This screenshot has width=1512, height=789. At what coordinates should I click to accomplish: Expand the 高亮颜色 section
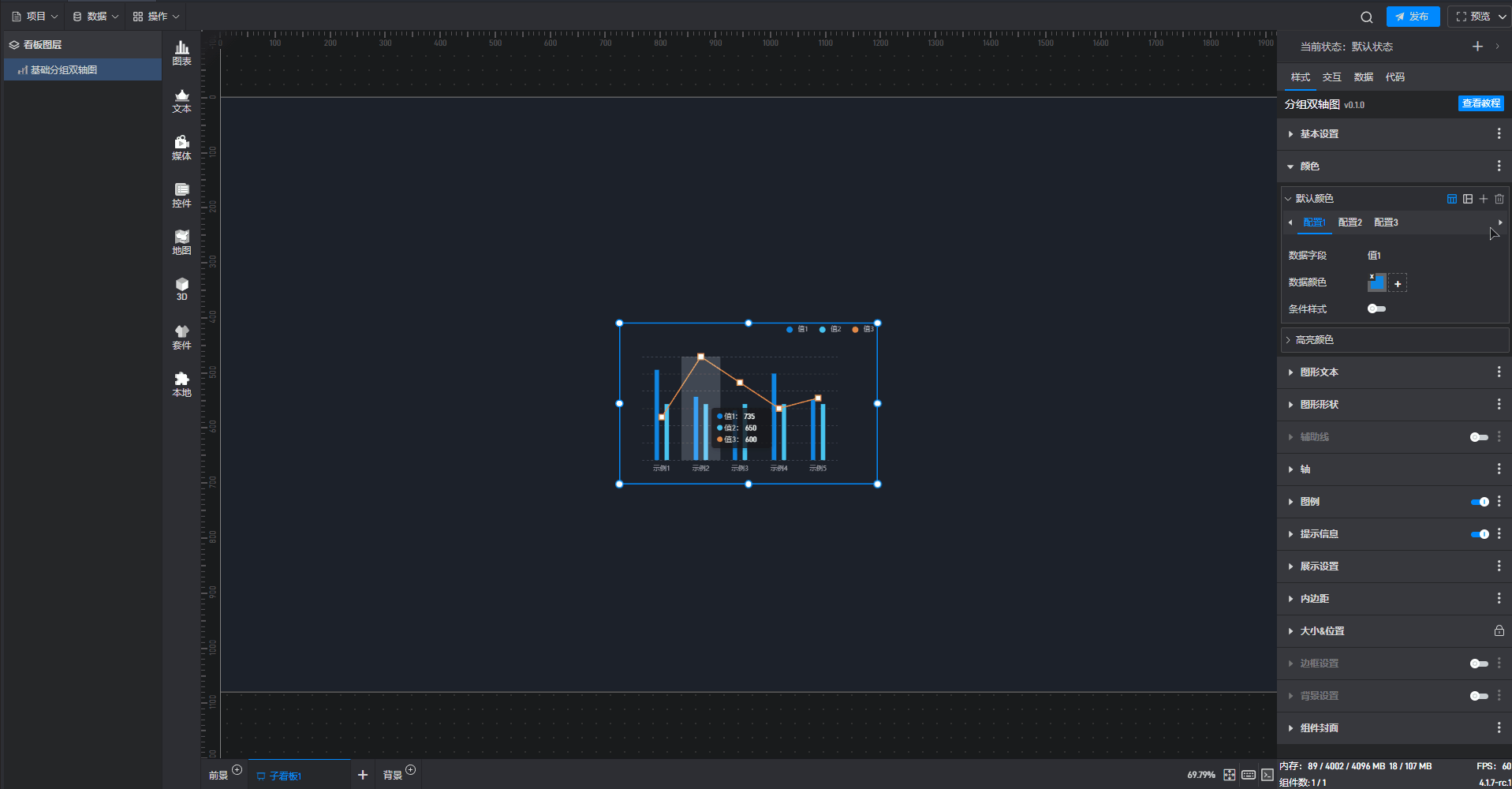coord(1314,340)
